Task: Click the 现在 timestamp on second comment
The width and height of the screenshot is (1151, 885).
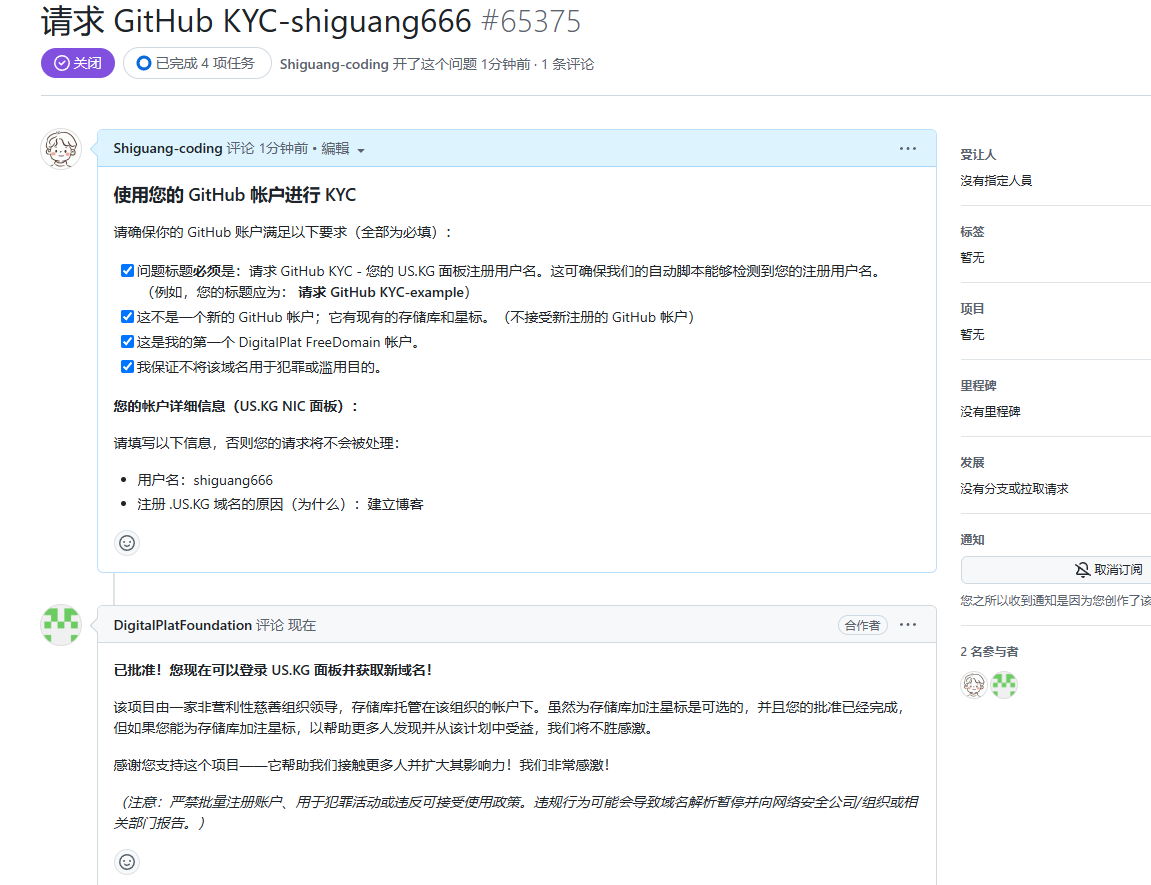Action: click(302, 625)
